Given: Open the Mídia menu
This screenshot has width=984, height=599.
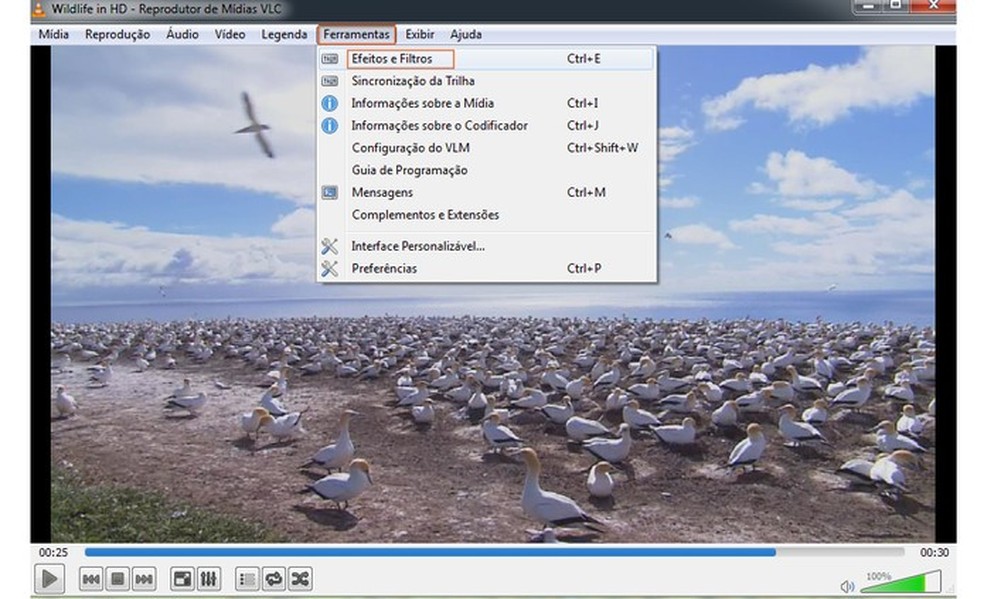Looking at the screenshot, I should (x=53, y=34).
